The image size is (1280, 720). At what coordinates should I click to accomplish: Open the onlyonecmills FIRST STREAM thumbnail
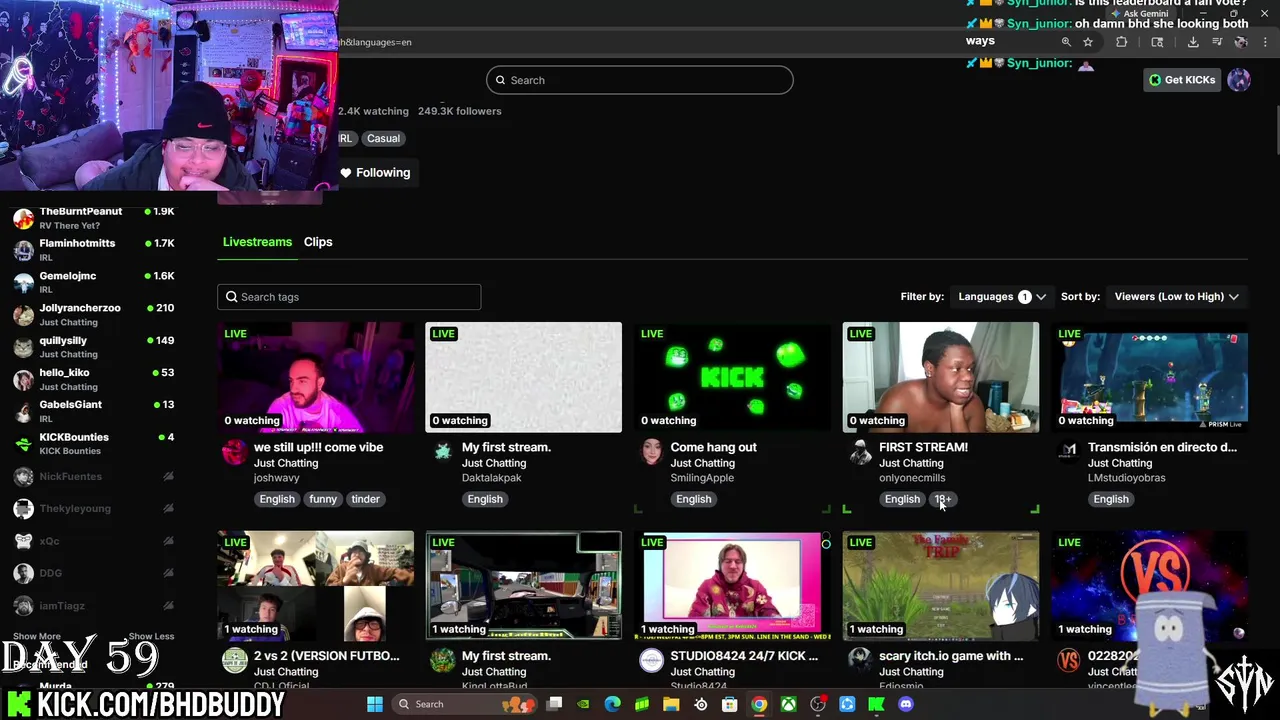click(x=940, y=377)
